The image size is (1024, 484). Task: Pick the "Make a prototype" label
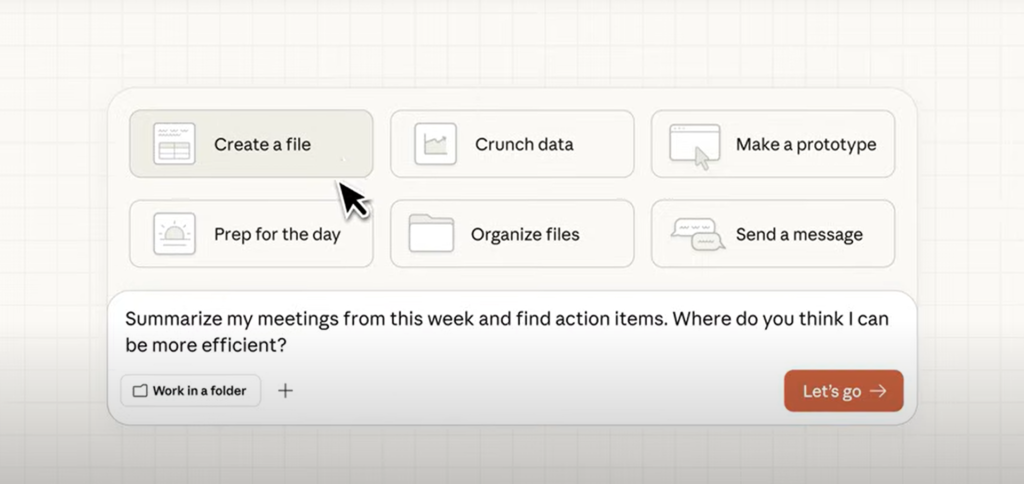click(x=806, y=144)
